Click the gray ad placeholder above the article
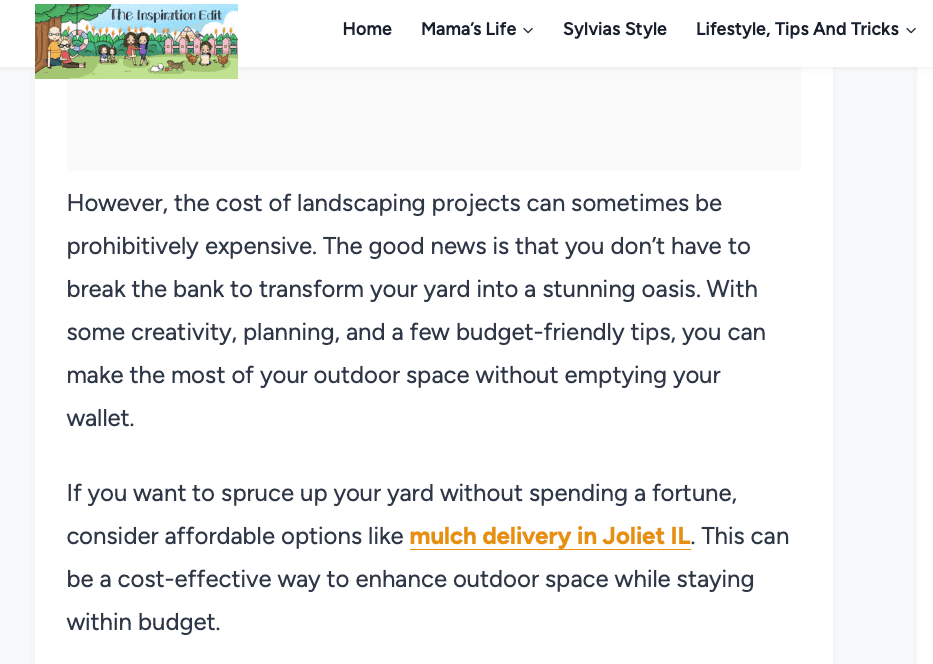 coord(433,120)
